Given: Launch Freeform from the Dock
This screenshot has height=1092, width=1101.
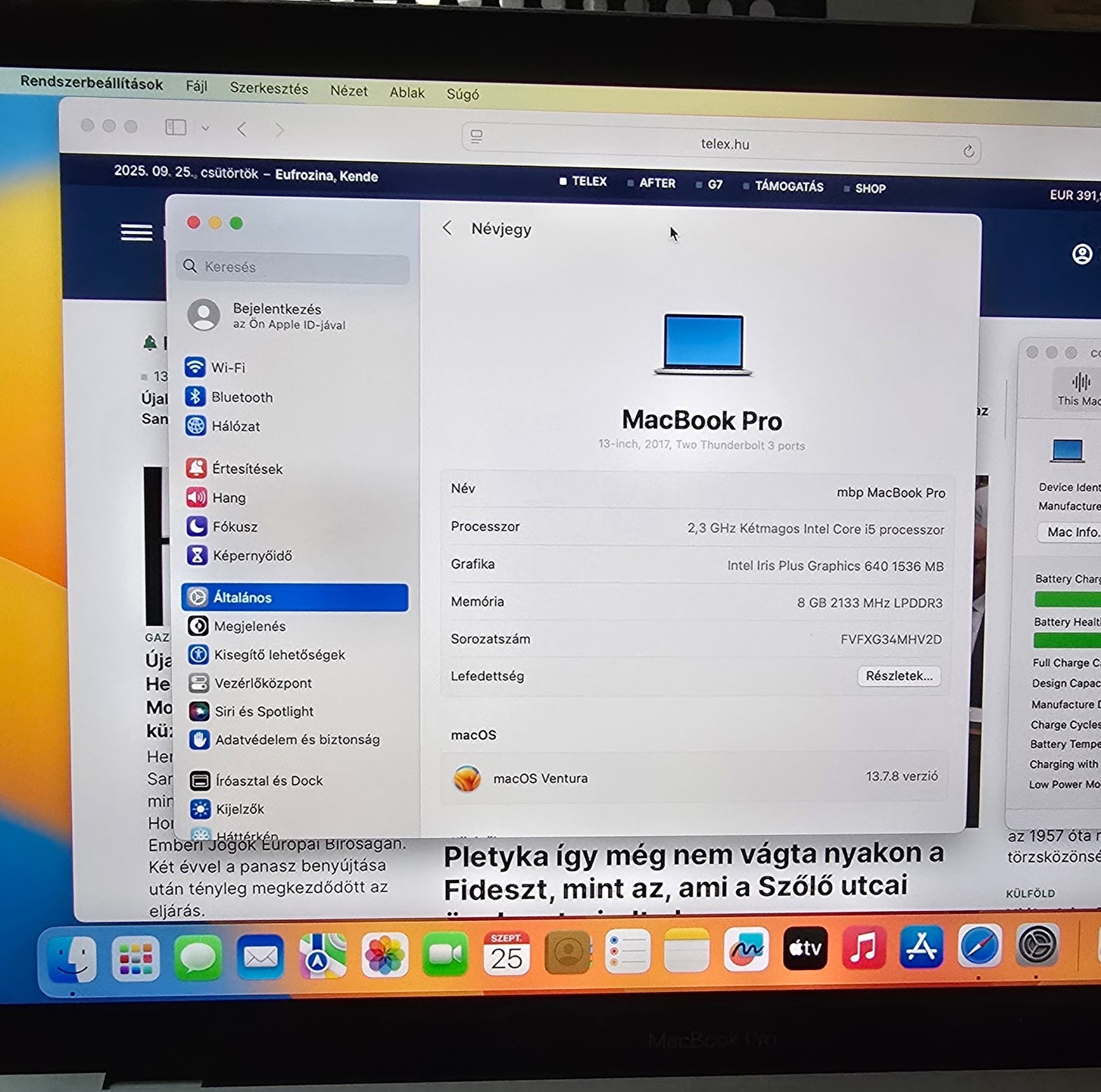Looking at the screenshot, I should click(746, 948).
